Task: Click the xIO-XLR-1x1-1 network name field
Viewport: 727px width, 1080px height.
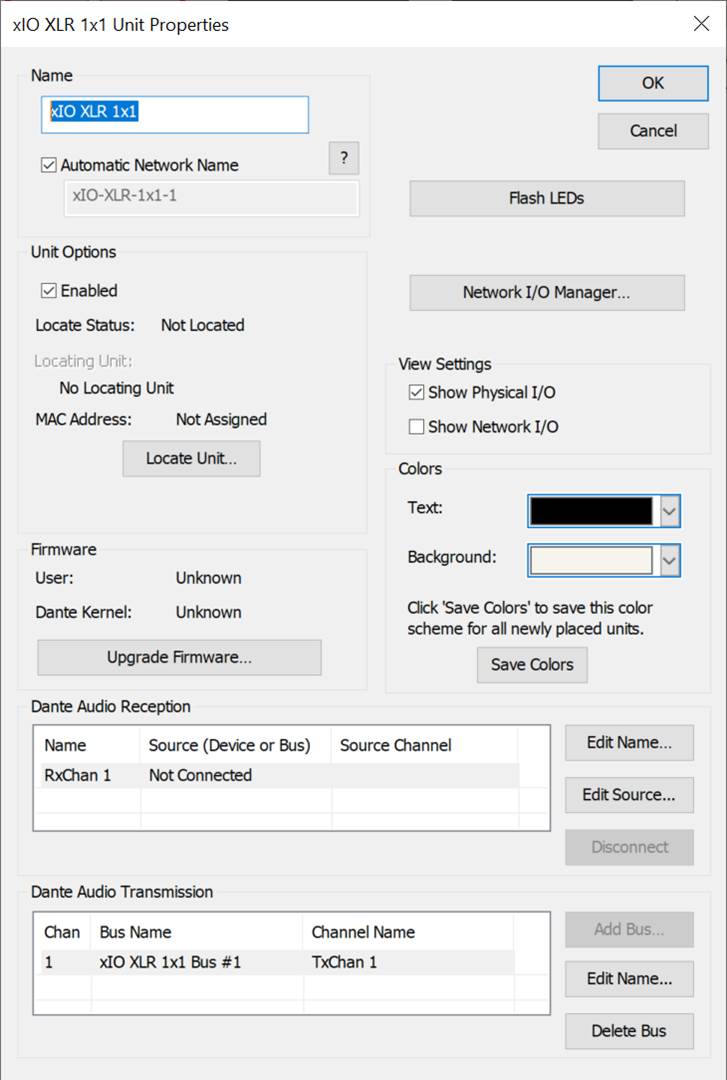Action: 212,198
